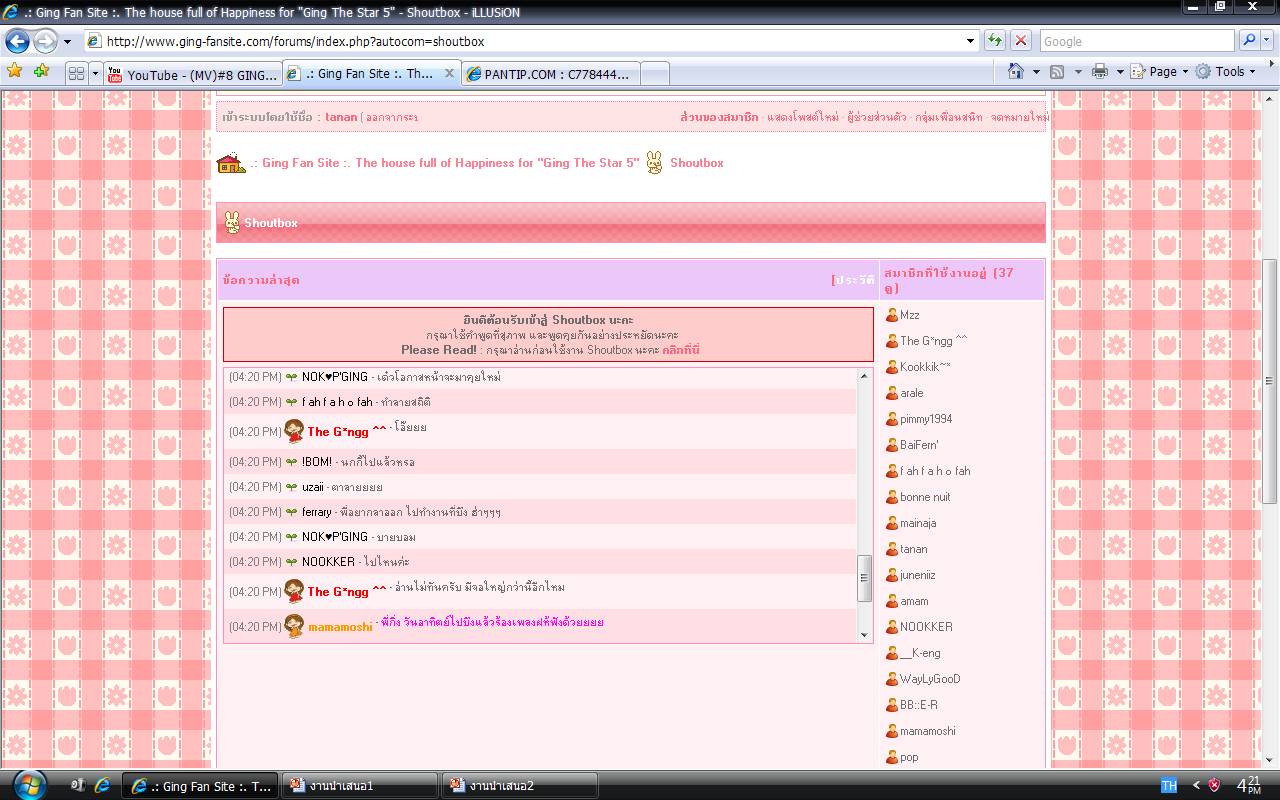Screen dimensions: 1280x800
Task: Open the search provider dropdown arrow
Action: click(1269, 41)
